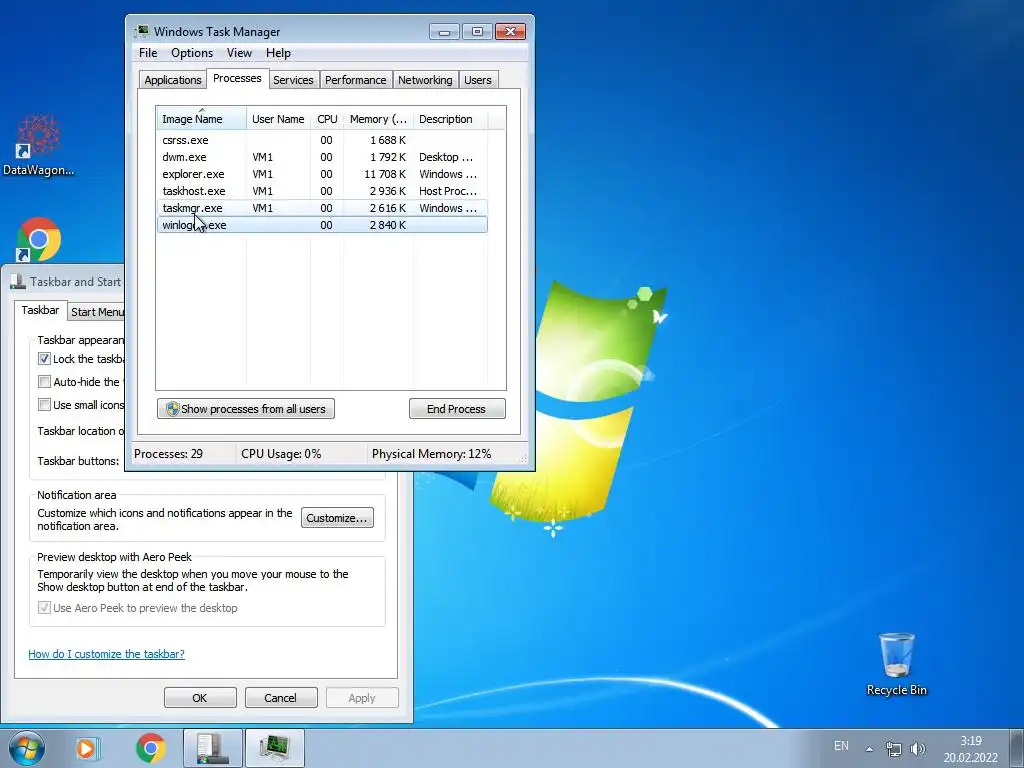
Task: Sort by the Description column header
Action: (450, 119)
